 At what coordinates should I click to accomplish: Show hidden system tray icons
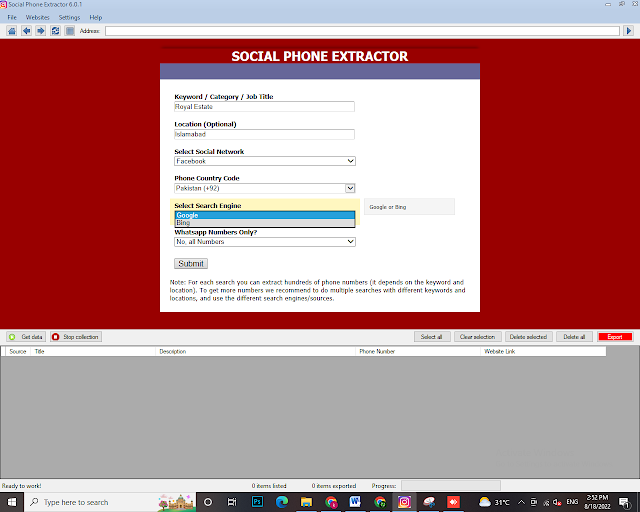pyautogui.click(x=521, y=502)
